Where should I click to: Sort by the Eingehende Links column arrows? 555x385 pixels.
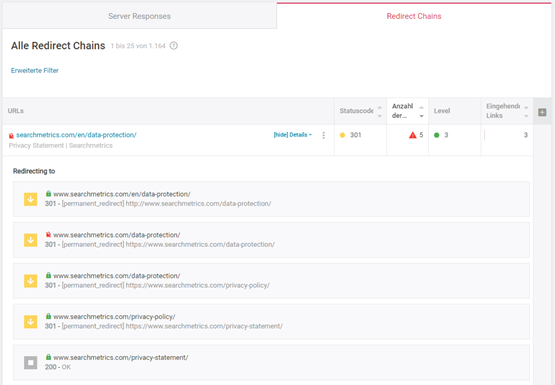tap(526, 111)
